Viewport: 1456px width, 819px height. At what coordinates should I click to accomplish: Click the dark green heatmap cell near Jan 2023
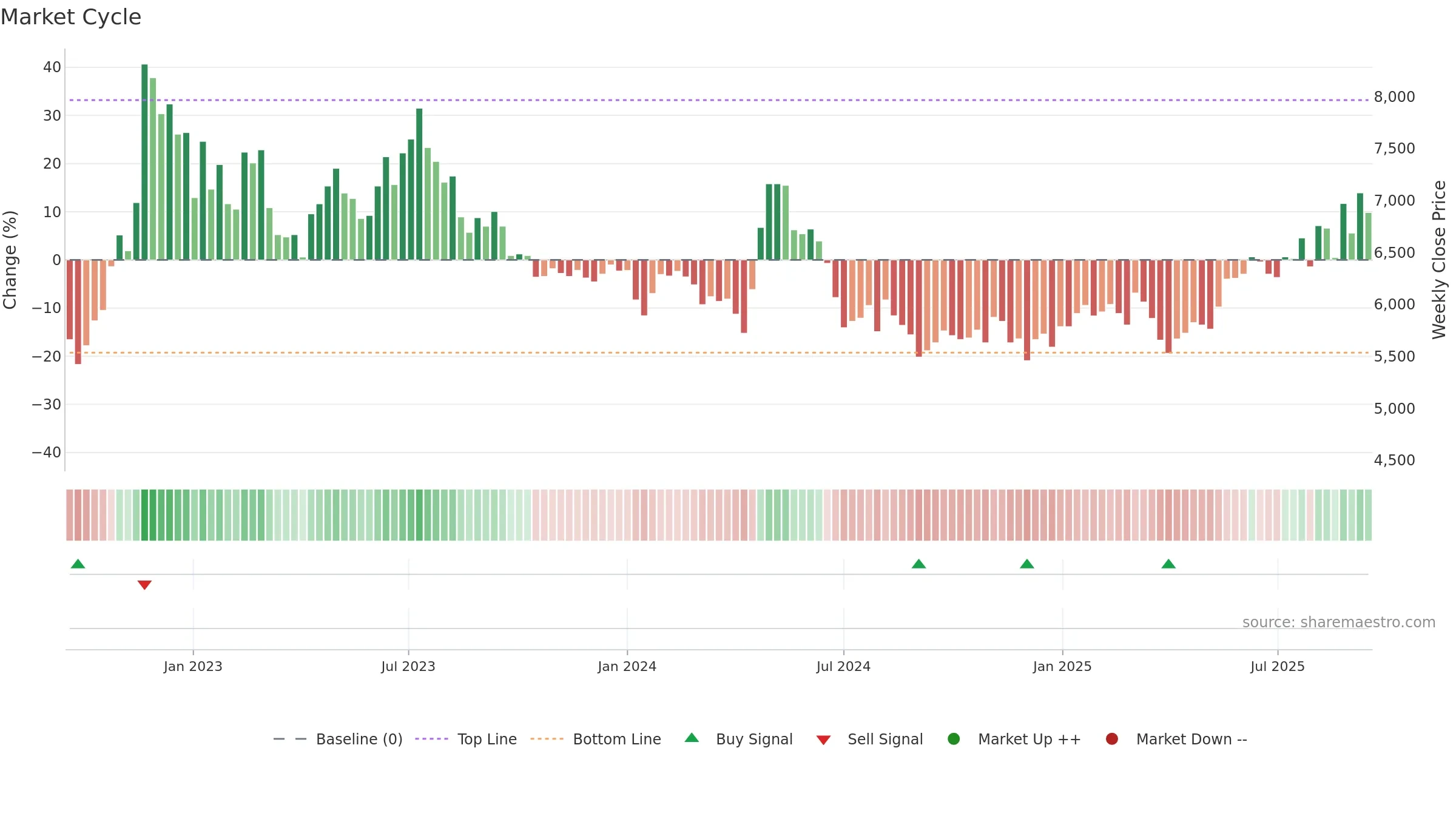[144, 515]
